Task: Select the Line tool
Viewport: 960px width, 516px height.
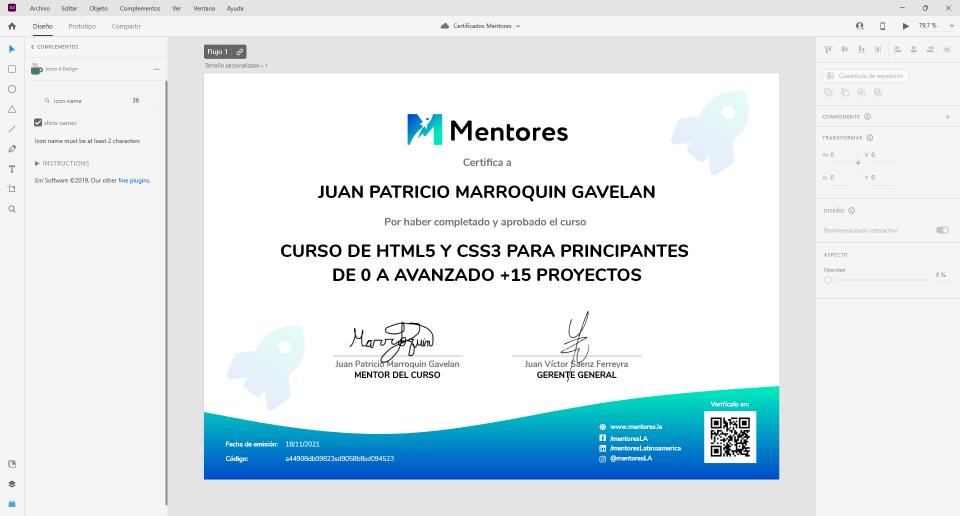Action: point(12,129)
